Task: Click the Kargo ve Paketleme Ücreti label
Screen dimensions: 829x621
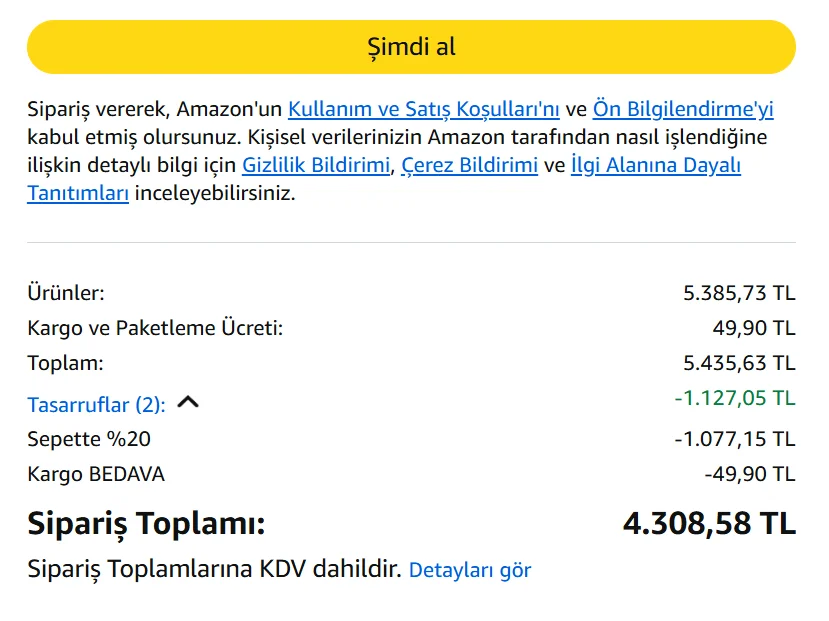Action: point(155,328)
